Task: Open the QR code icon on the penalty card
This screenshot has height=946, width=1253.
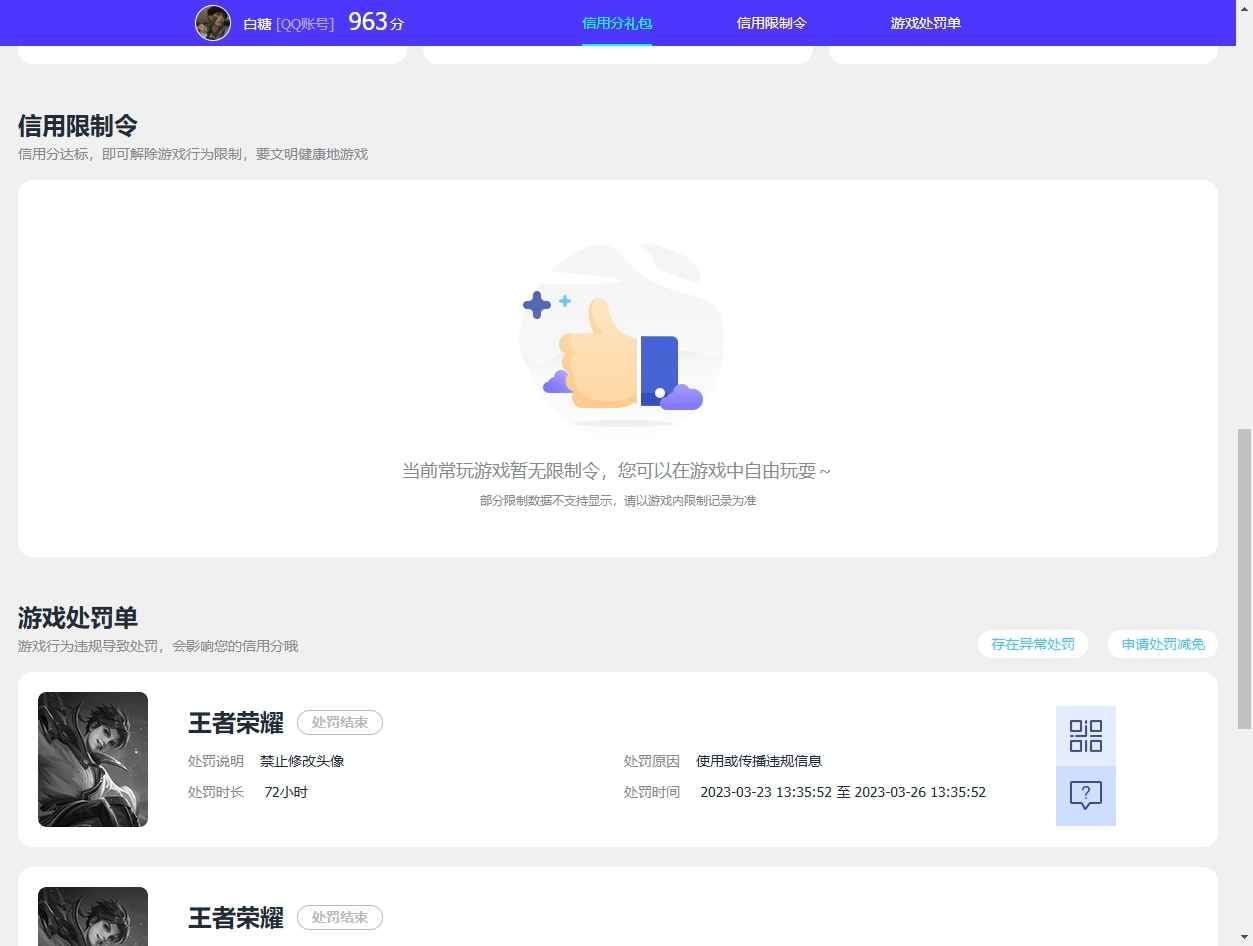Action: pos(1085,736)
